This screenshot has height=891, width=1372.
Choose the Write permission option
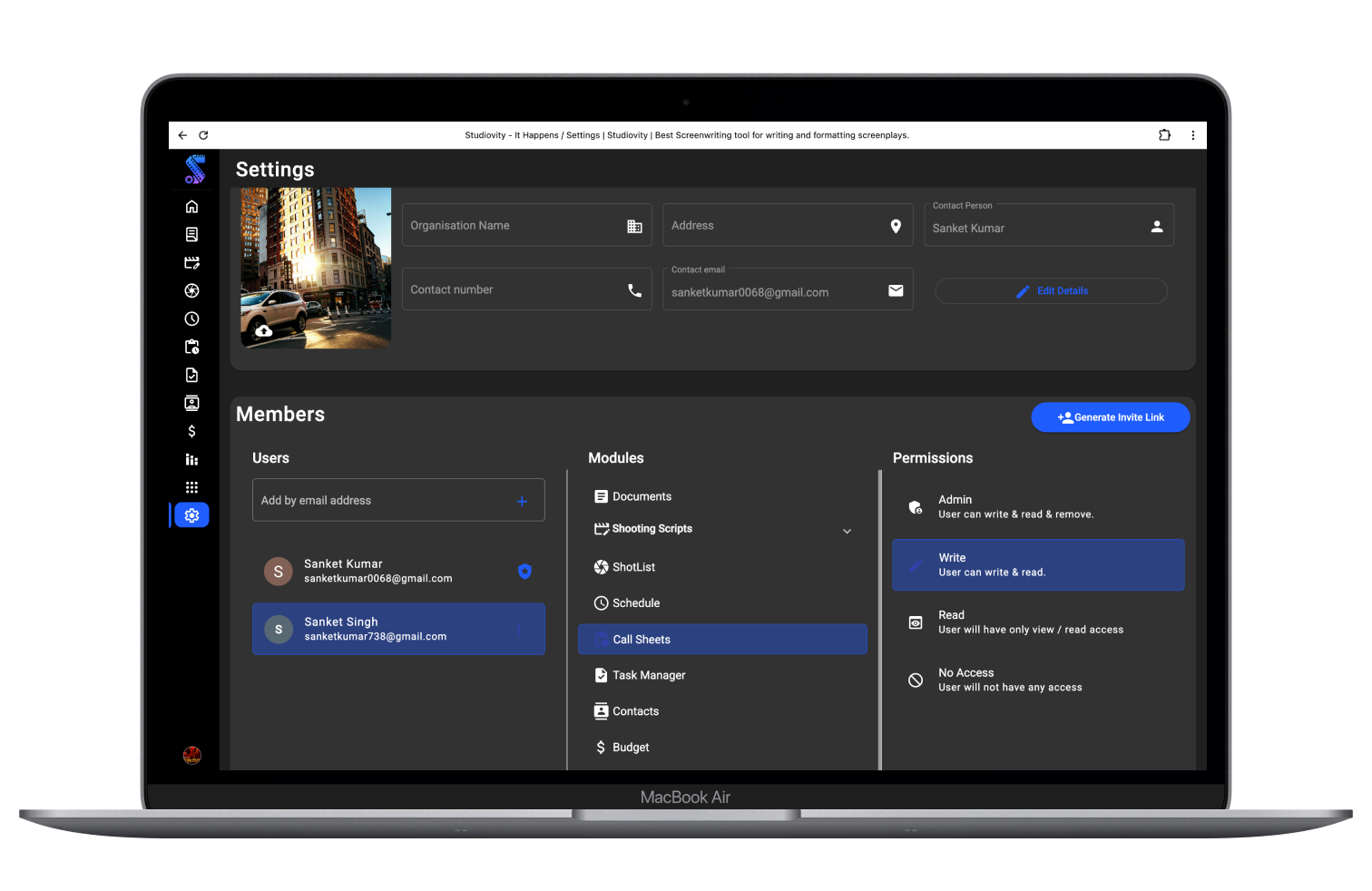[1038, 565]
